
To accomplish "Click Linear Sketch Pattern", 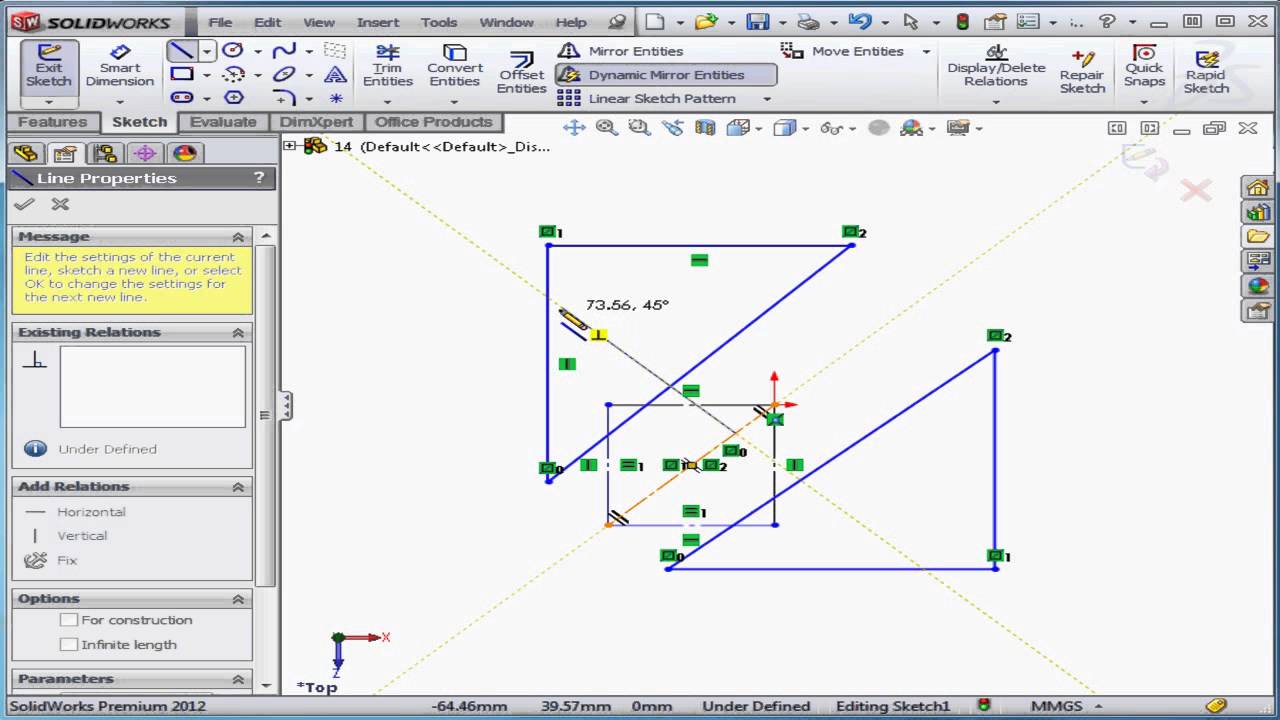I will click(647, 98).
